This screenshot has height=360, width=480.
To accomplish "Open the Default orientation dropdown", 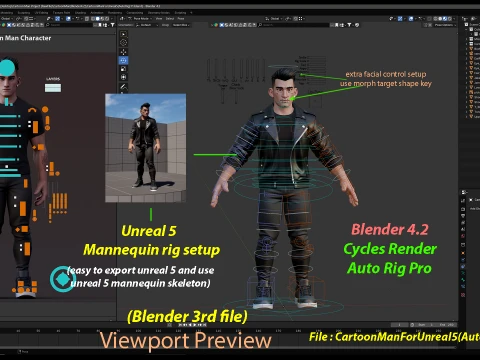I will point(146,25).
